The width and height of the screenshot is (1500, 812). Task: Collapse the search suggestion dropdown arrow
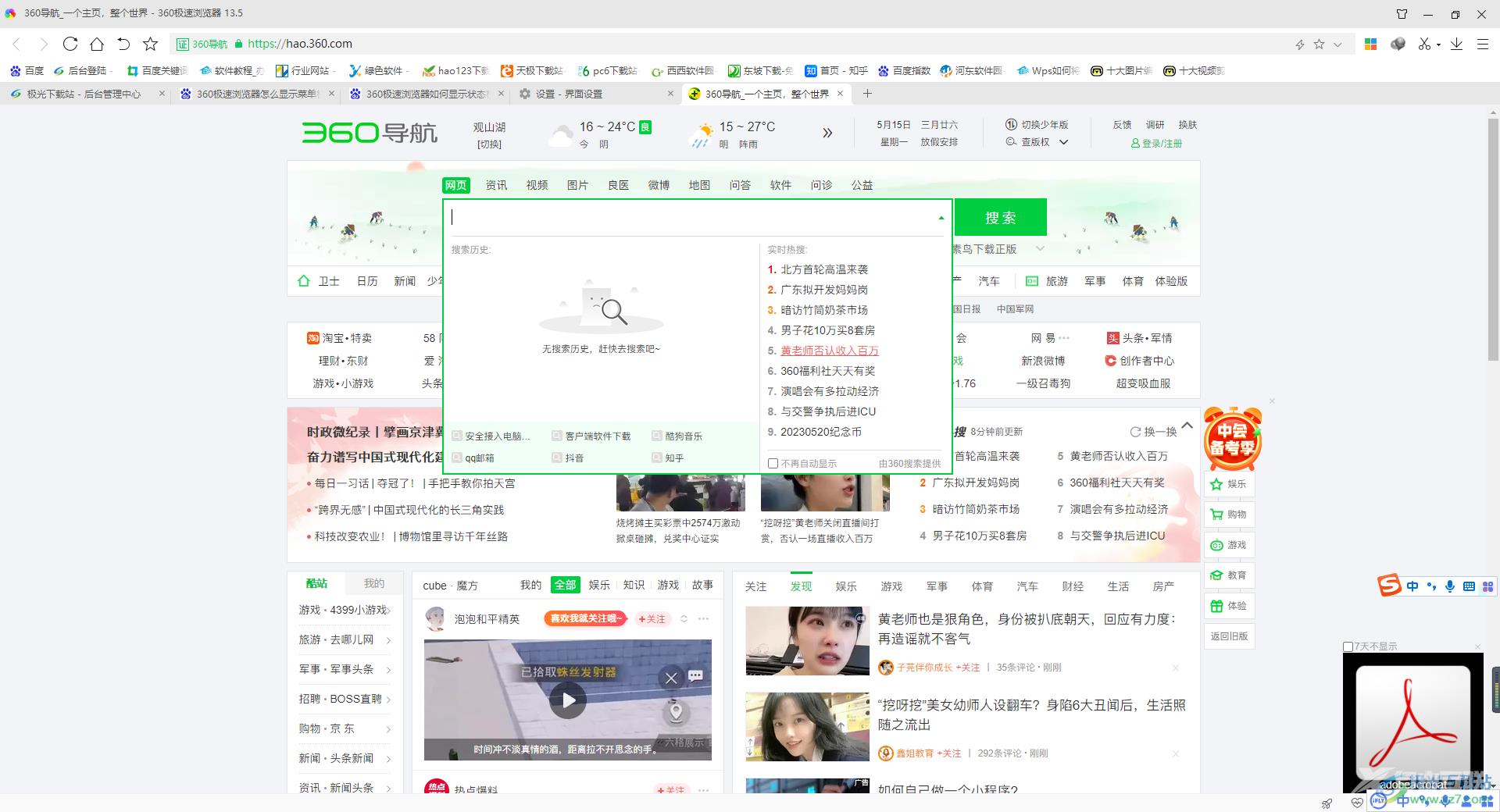pyautogui.click(x=941, y=218)
